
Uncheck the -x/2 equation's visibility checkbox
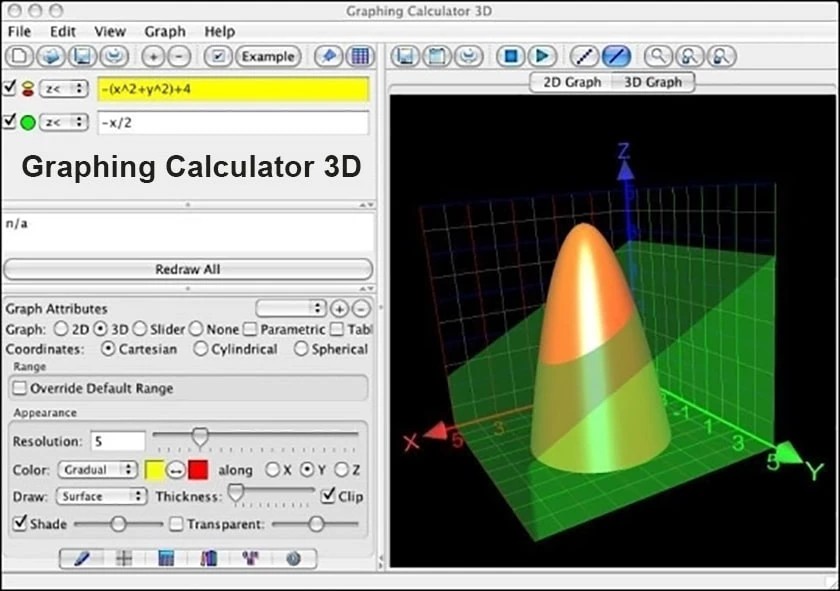[10, 121]
